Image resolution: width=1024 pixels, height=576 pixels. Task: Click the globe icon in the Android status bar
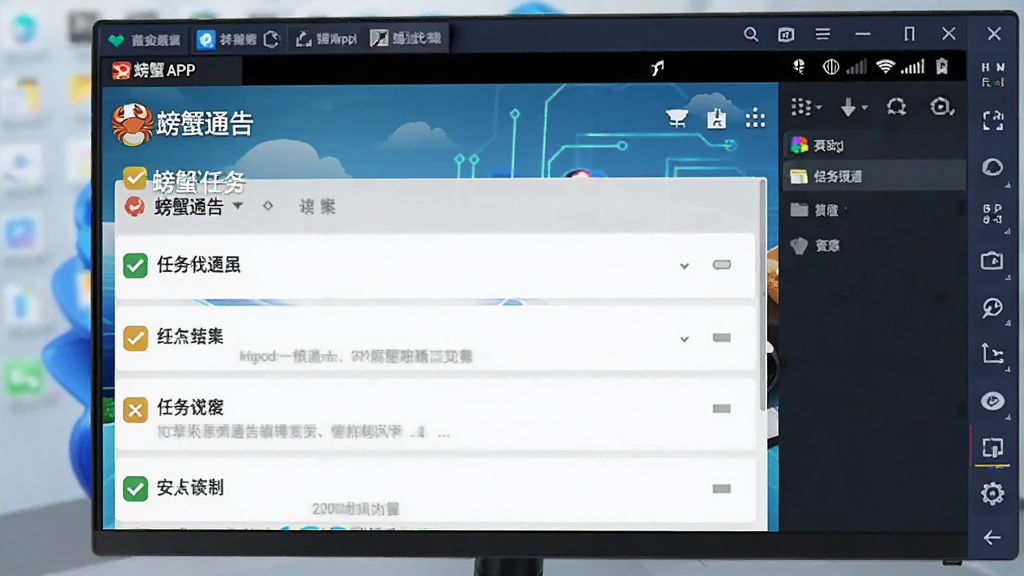click(831, 67)
